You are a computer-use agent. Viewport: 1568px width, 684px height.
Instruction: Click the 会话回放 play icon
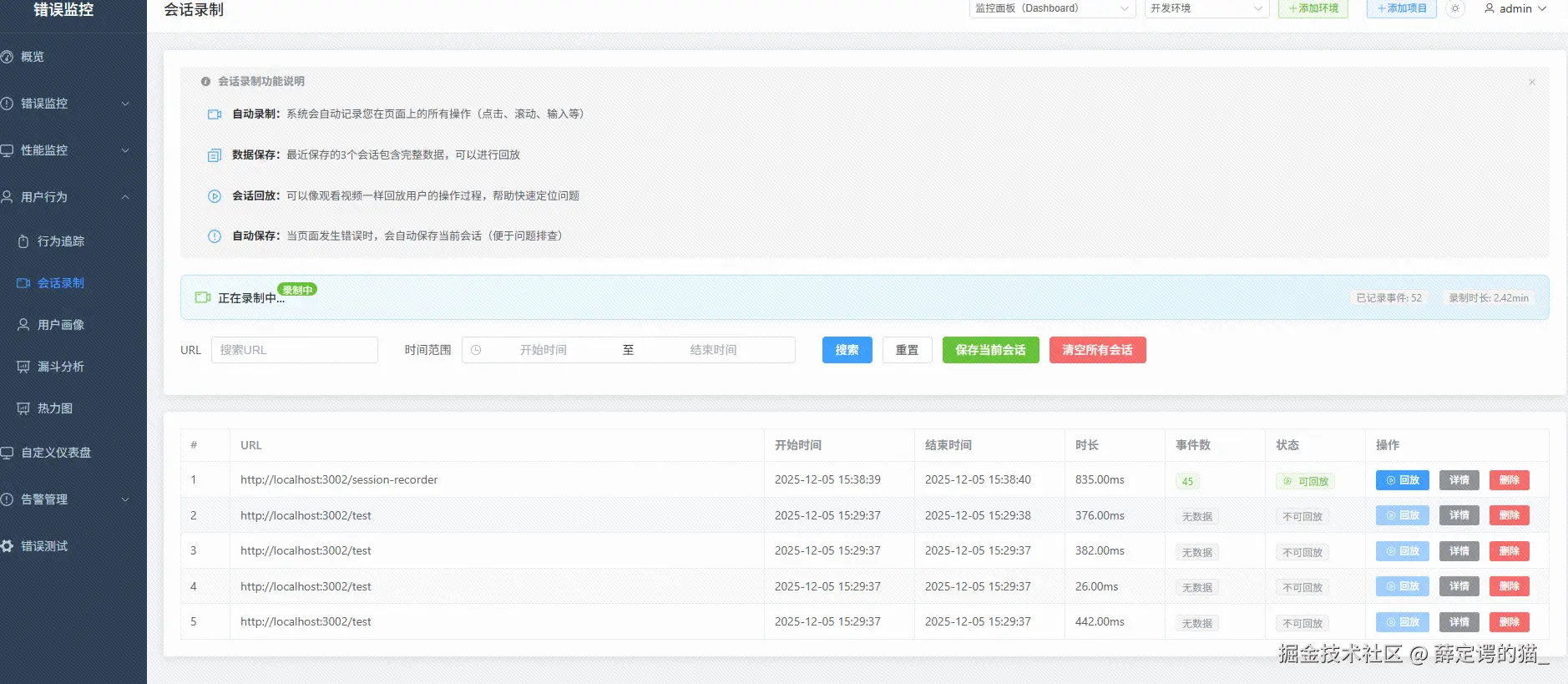(x=215, y=196)
